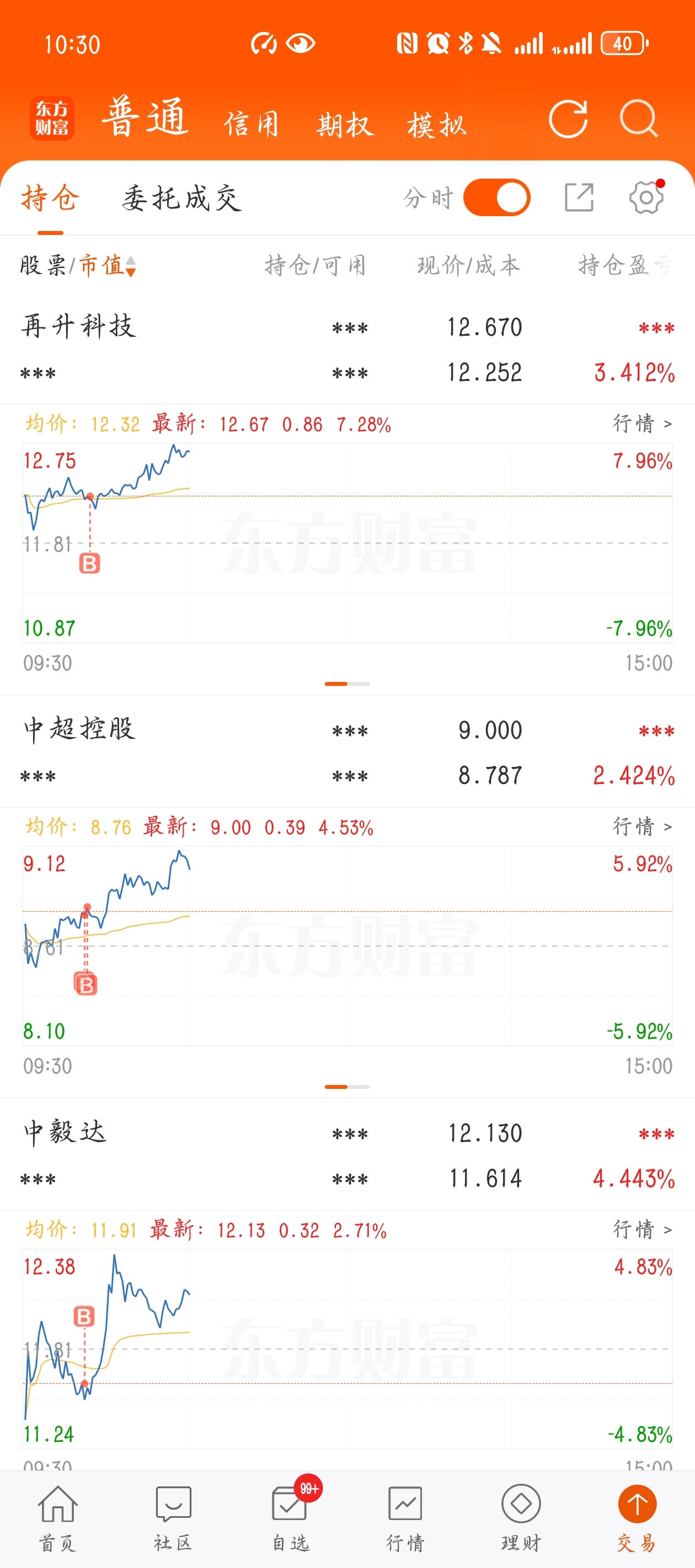Tap the share/export icon
This screenshot has width=695, height=1568.
tap(579, 197)
